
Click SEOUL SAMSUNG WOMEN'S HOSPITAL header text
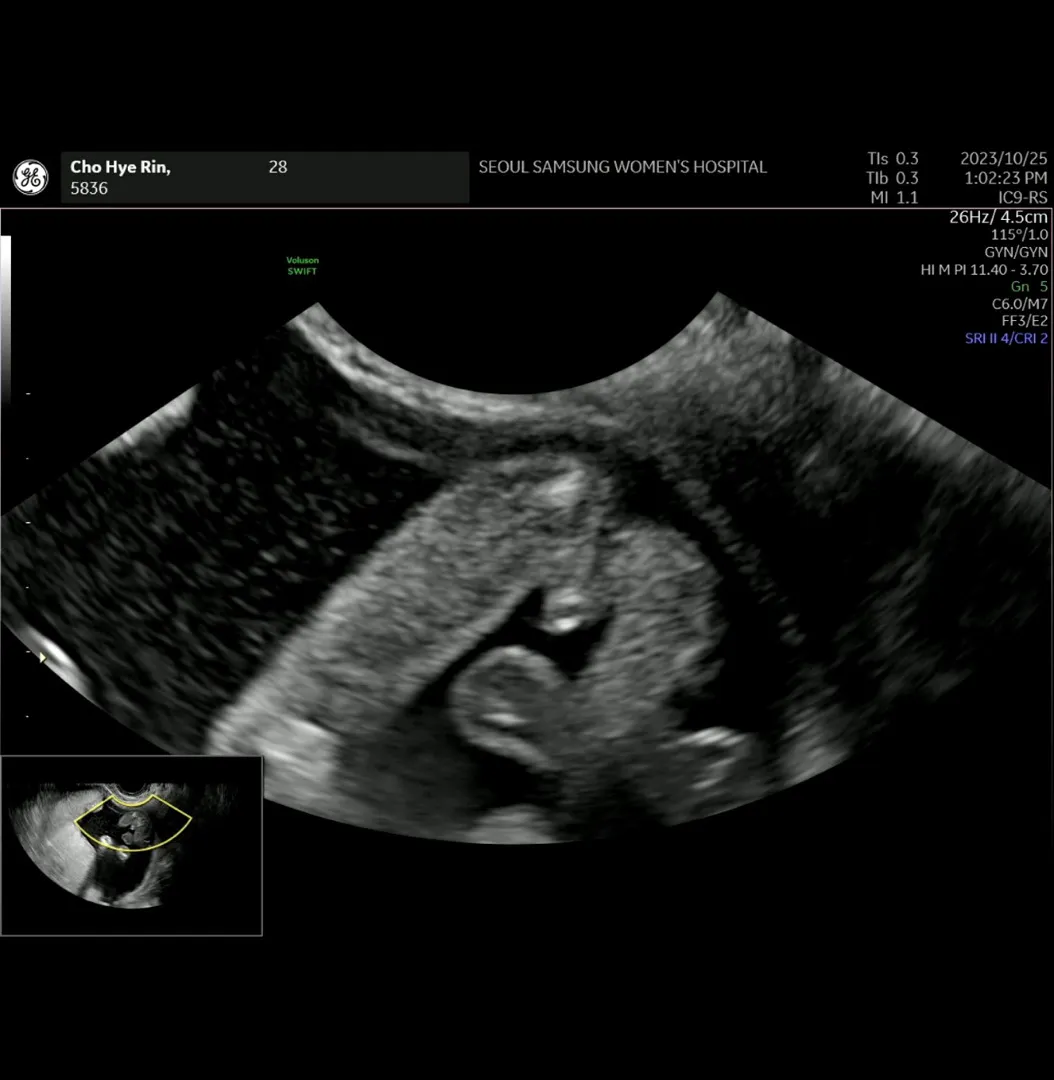623,167
